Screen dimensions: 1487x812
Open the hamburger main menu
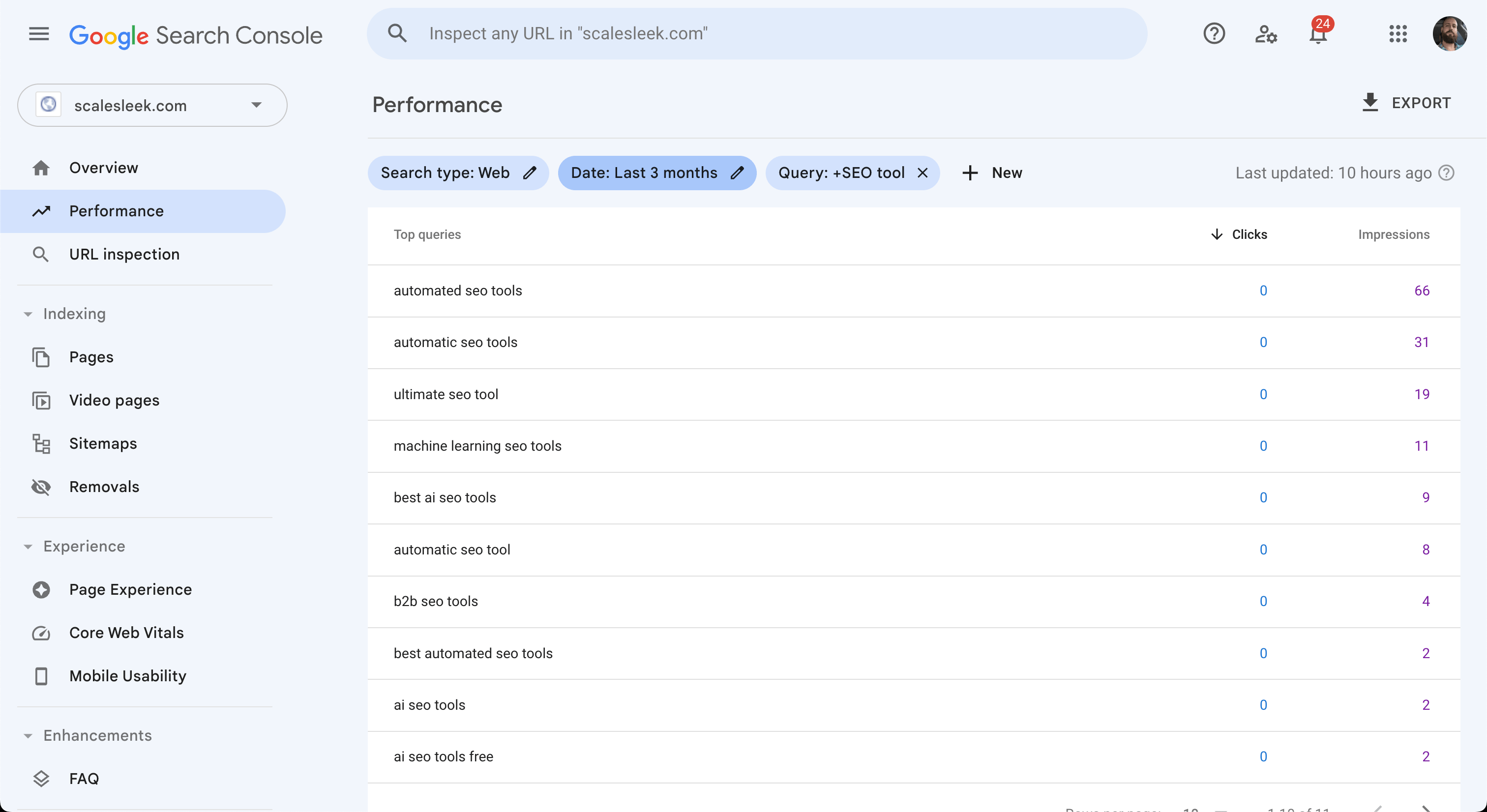tap(39, 34)
